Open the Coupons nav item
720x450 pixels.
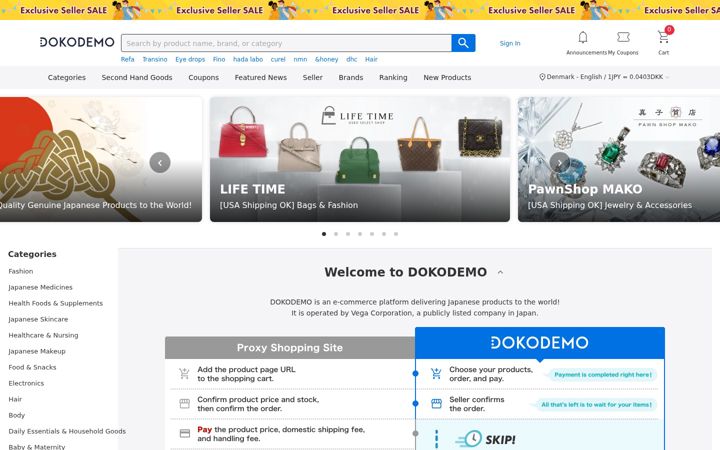(203, 78)
